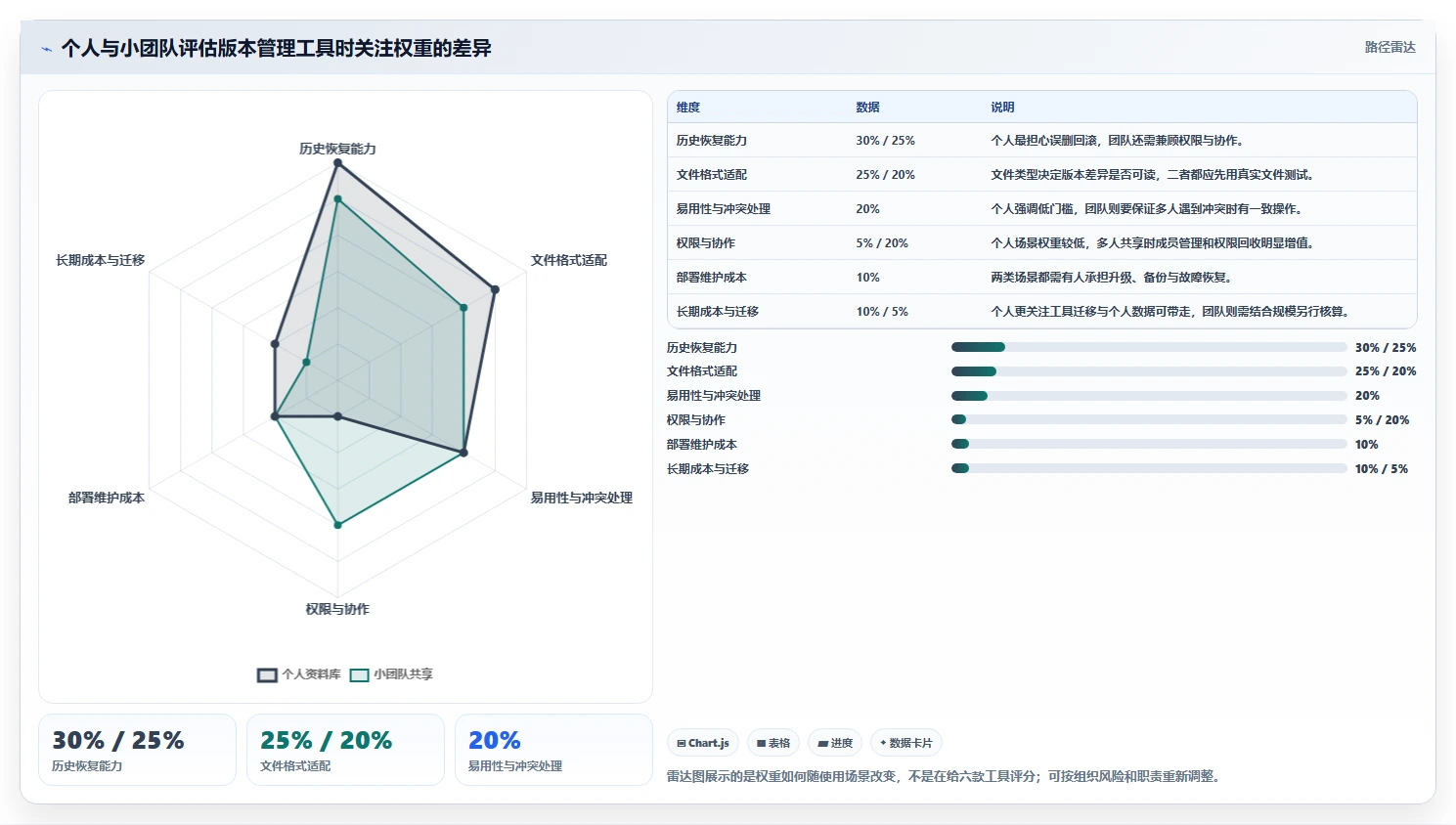
Task: Click radar axis label 部署维护成本
Action: (107, 498)
